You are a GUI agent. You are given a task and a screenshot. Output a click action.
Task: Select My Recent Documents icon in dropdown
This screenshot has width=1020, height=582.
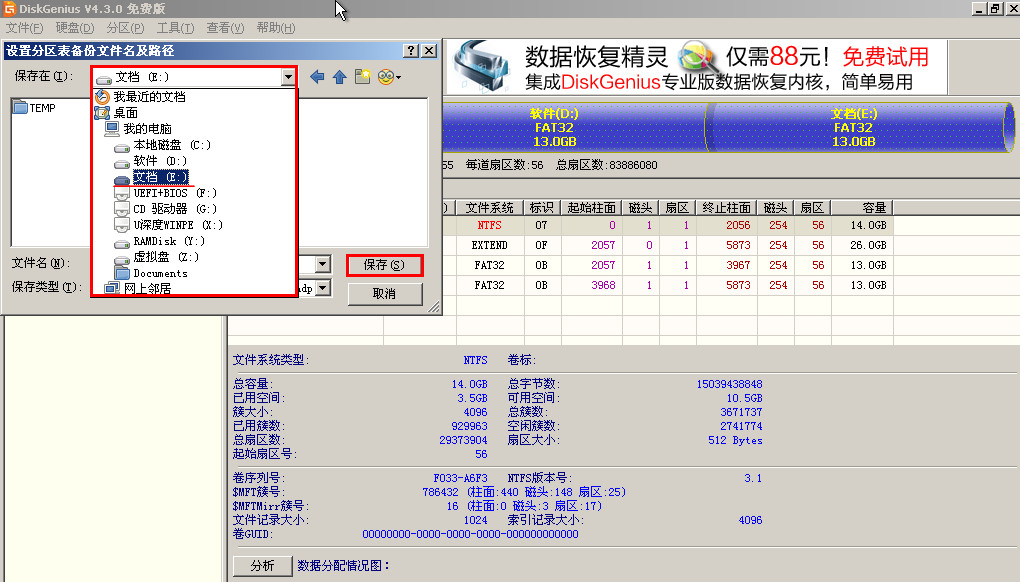102,96
